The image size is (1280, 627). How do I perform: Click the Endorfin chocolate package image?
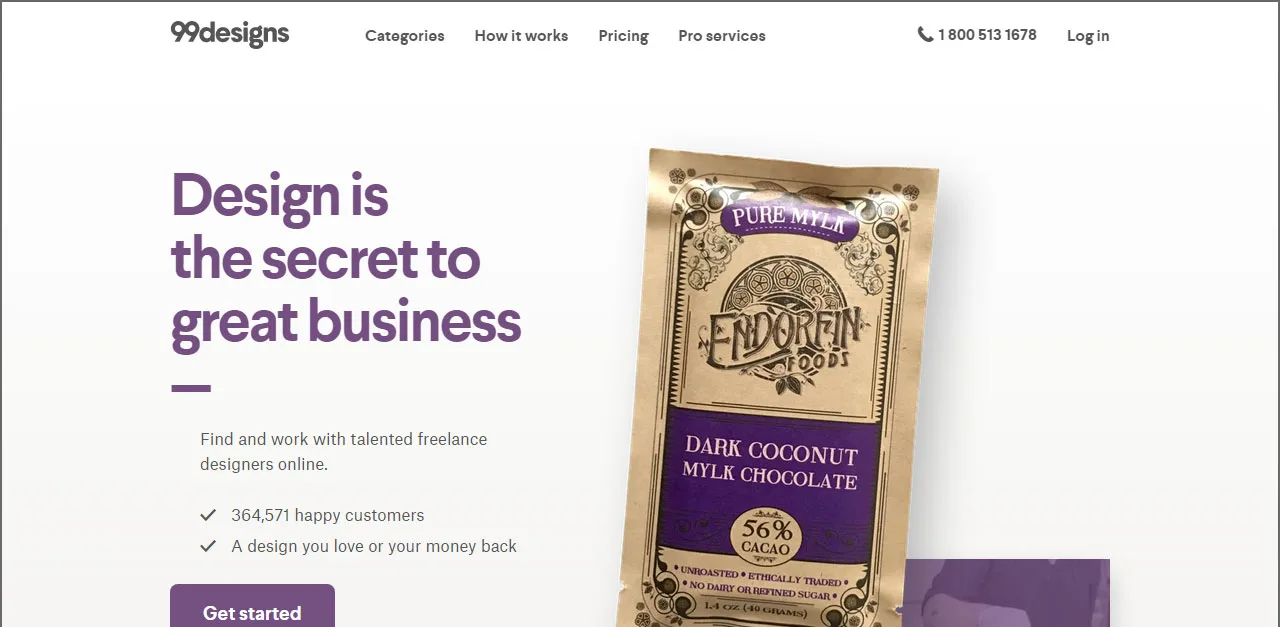click(x=779, y=390)
